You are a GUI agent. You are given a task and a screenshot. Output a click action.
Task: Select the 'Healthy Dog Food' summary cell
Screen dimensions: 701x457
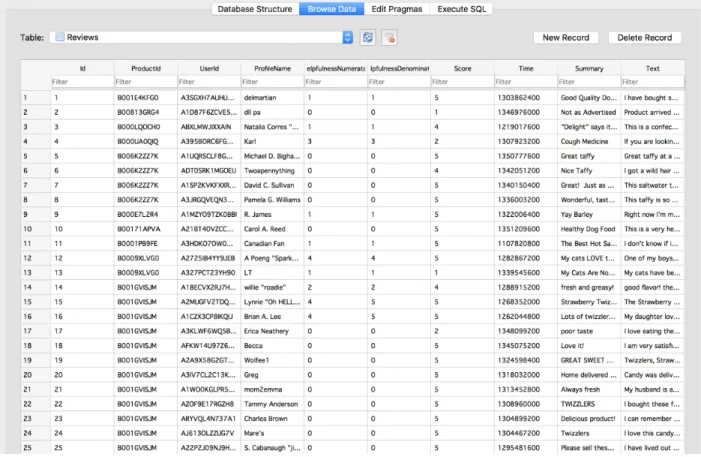(589, 229)
